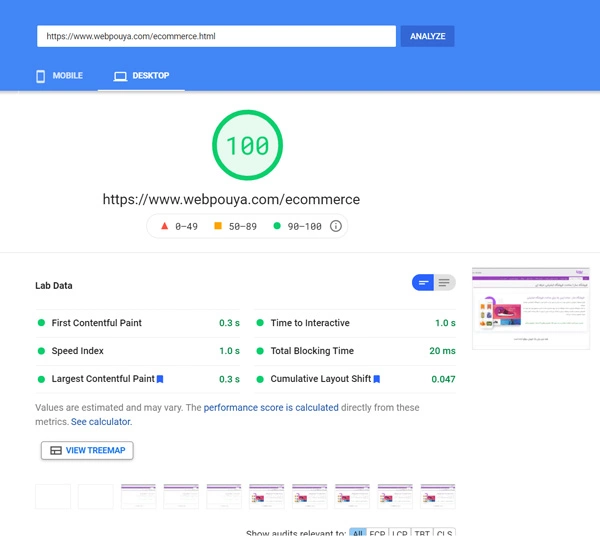
Task: Toggle compact metrics view
Action: point(423,282)
